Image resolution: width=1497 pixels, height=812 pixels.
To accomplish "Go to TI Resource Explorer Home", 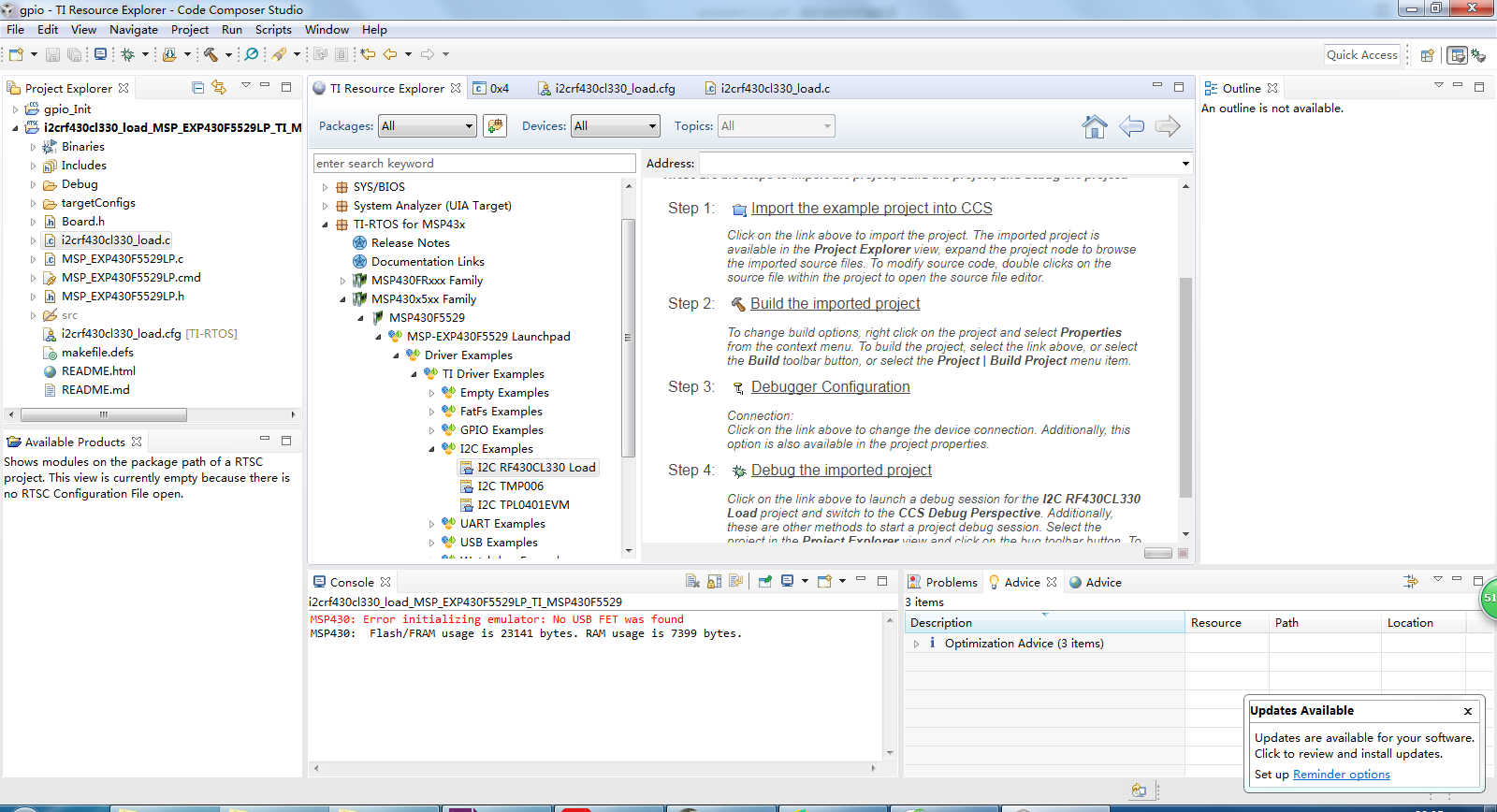I will tap(1095, 126).
